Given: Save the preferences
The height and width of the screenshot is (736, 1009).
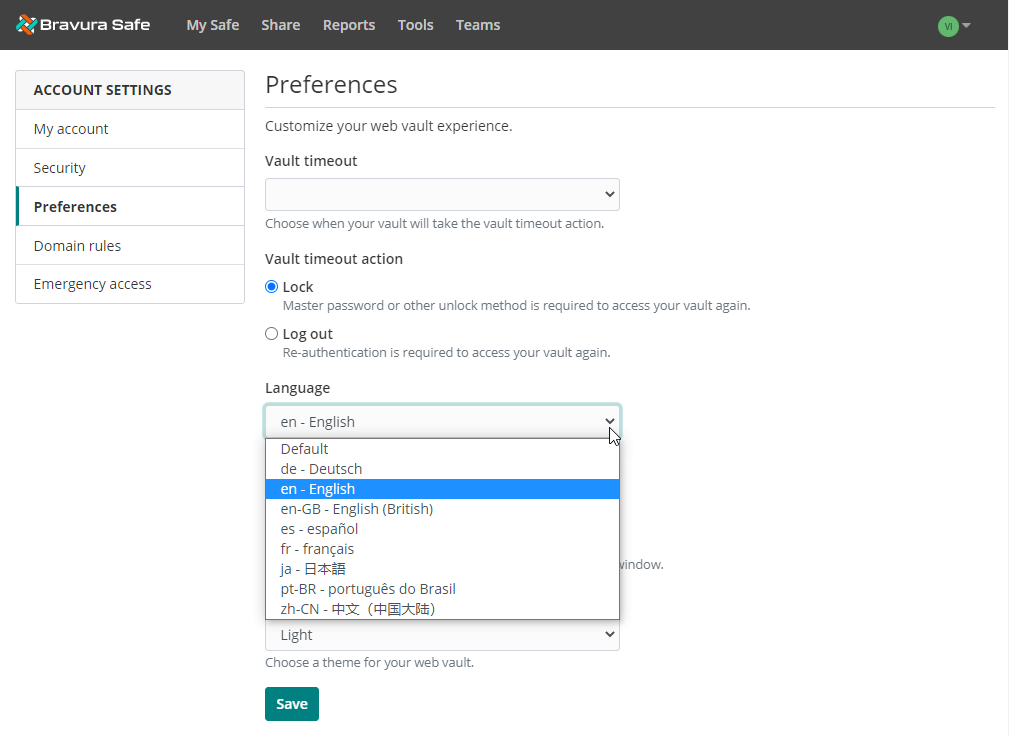Looking at the screenshot, I should click(291, 704).
